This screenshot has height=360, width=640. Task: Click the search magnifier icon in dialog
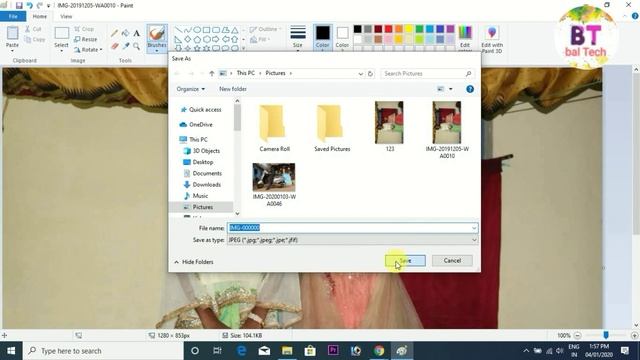469,73
